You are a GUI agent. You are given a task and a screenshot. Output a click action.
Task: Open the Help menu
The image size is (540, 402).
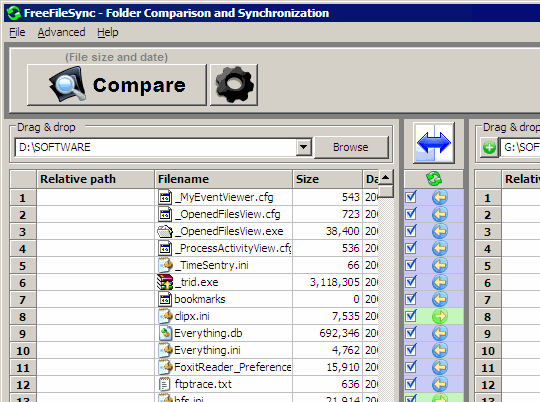pos(107,32)
